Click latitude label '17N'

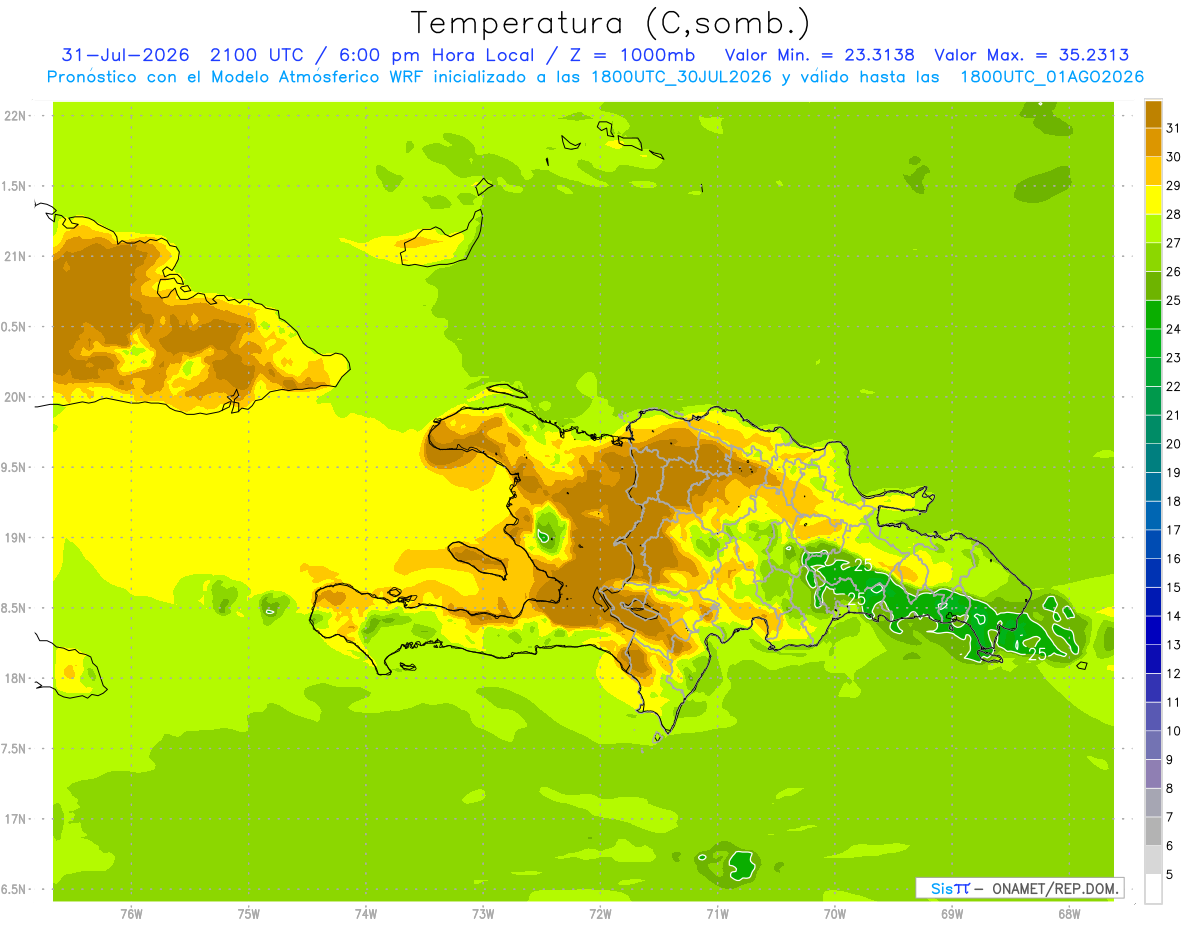coord(15,819)
